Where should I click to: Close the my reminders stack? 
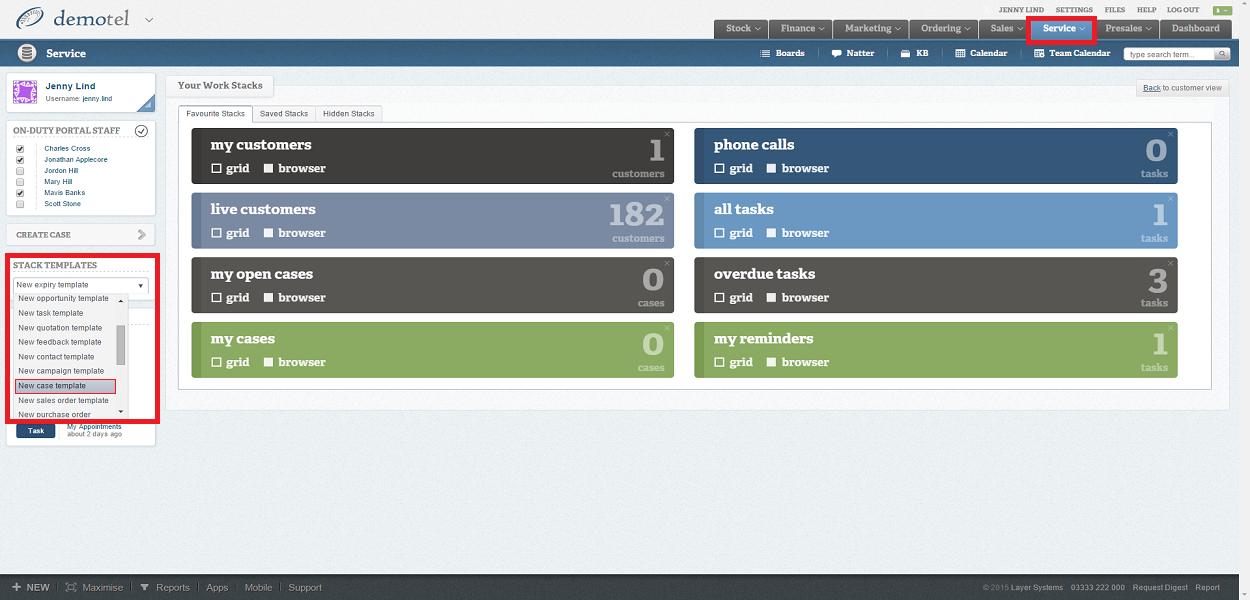(1170, 328)
